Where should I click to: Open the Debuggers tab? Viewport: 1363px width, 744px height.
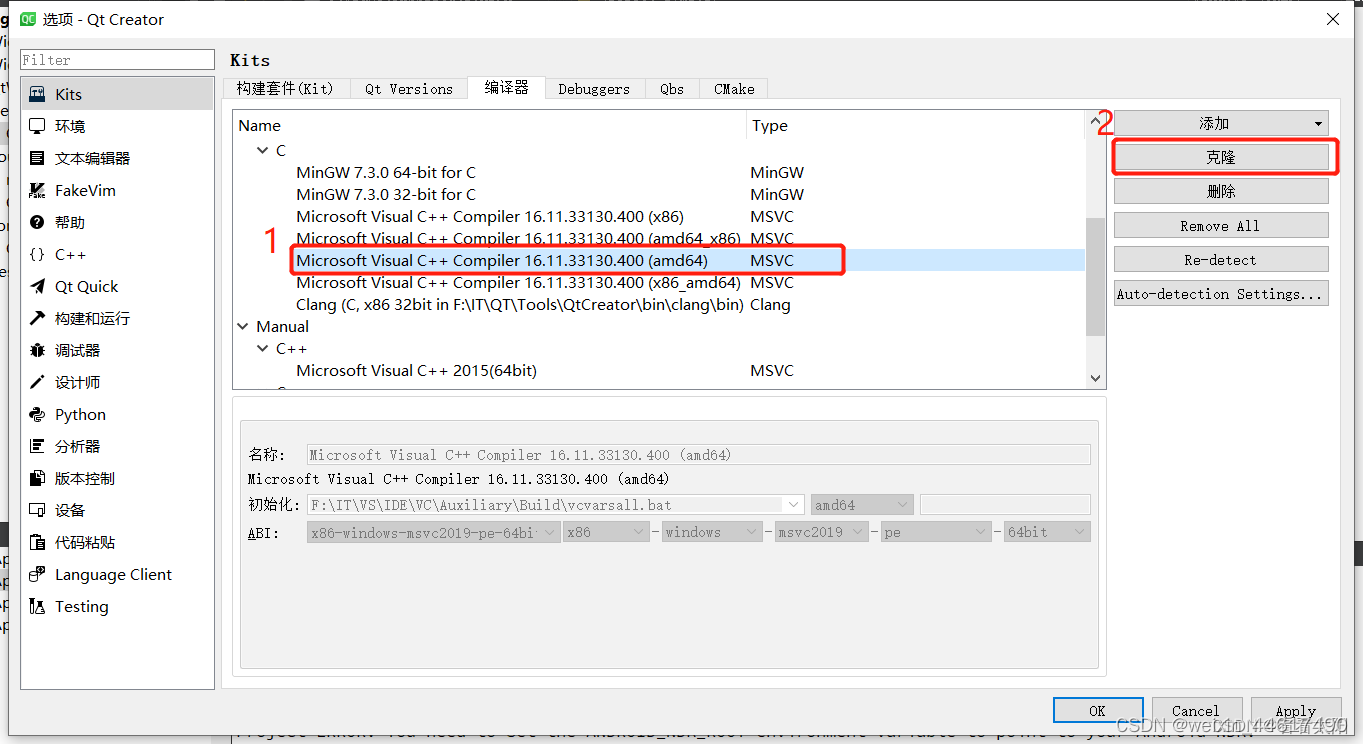594,88
